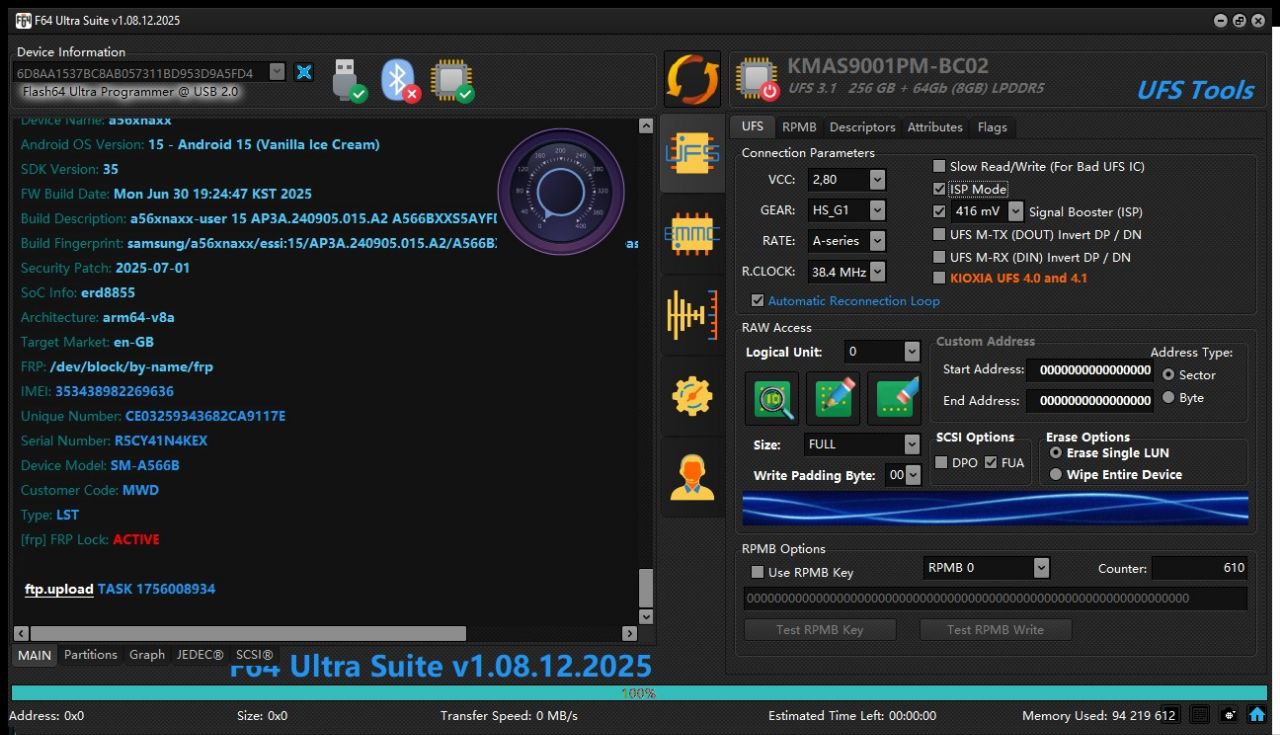
Task: Click the blue home icon in status bar
Action: pyautogui.click(x=1257, y=715)
